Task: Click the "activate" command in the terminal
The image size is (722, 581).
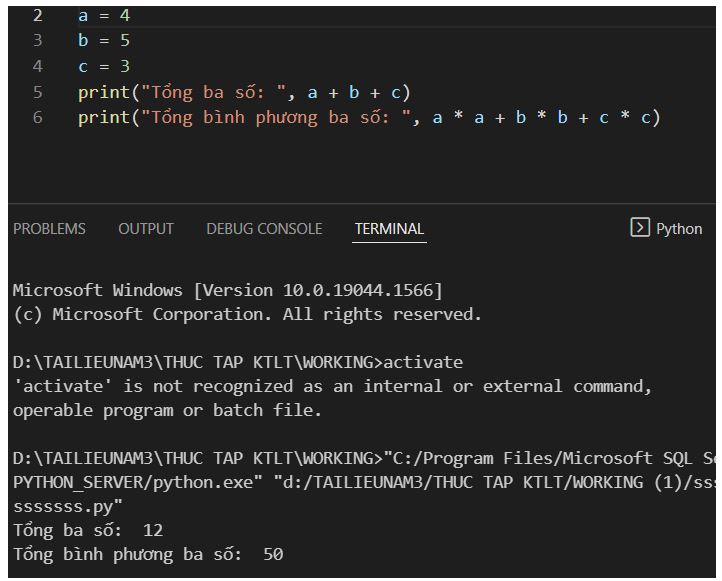Action: pos(423,362)
